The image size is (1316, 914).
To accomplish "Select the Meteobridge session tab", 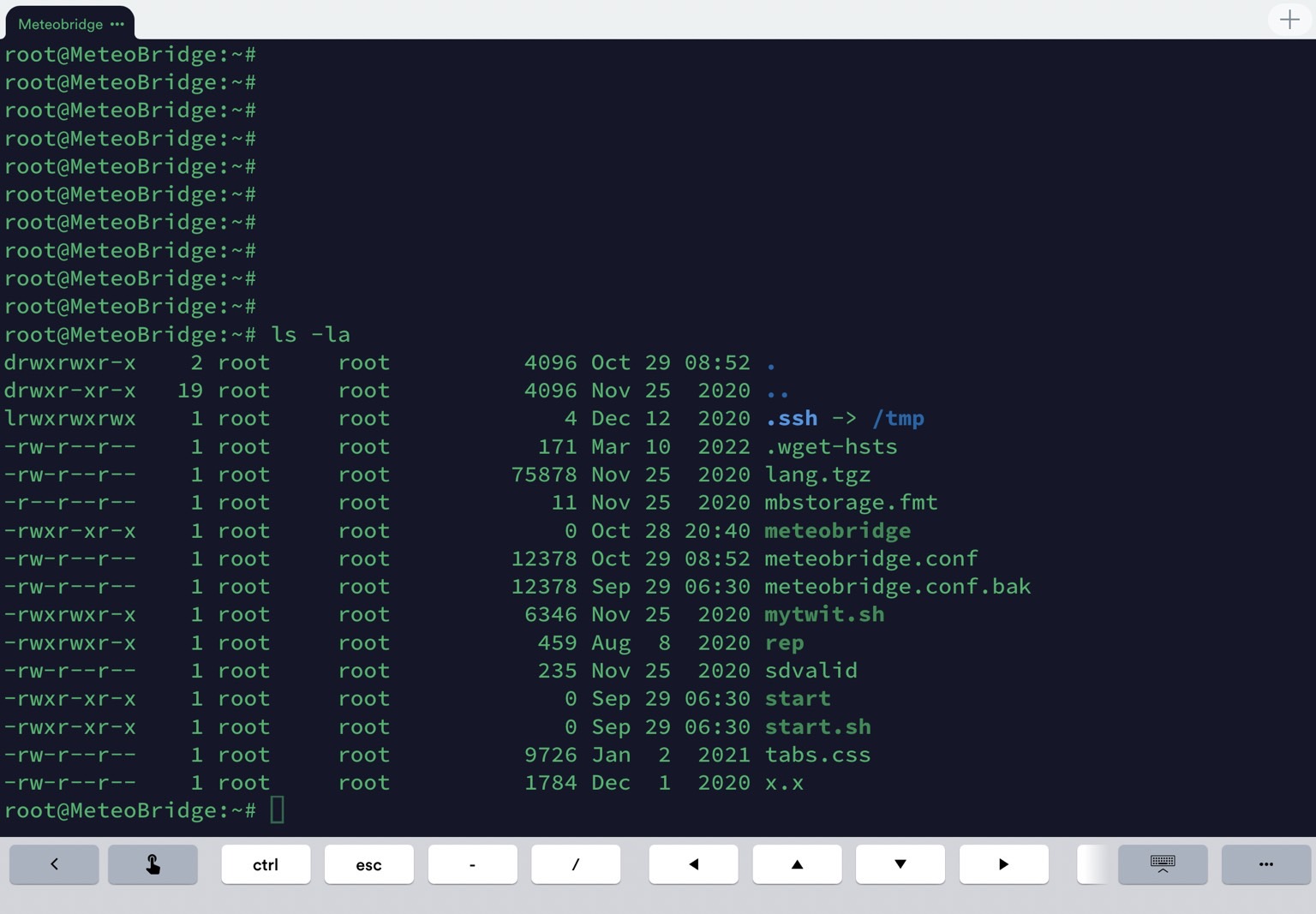I will pyautogui.click(x=70, y=23).
